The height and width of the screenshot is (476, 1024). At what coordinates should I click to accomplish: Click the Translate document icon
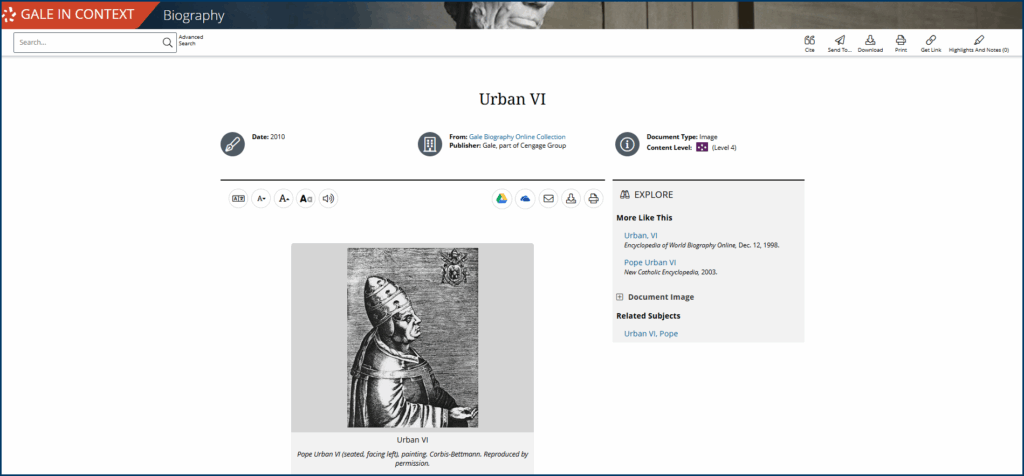pyautogui.click(x=238, y=198)
